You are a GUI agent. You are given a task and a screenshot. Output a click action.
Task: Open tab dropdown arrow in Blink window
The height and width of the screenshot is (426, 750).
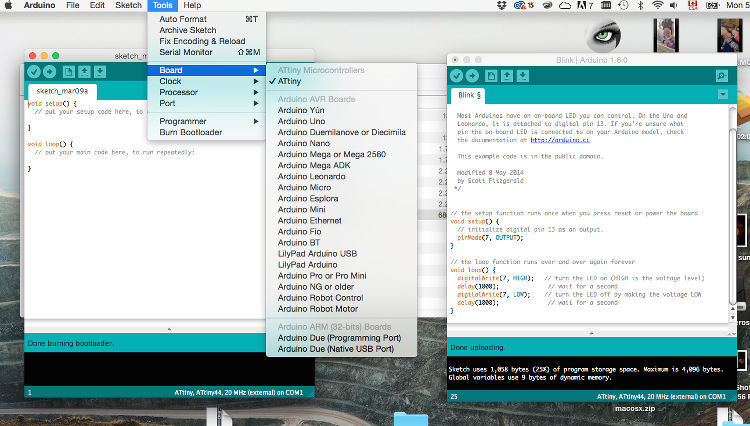(x=723, y=94)
